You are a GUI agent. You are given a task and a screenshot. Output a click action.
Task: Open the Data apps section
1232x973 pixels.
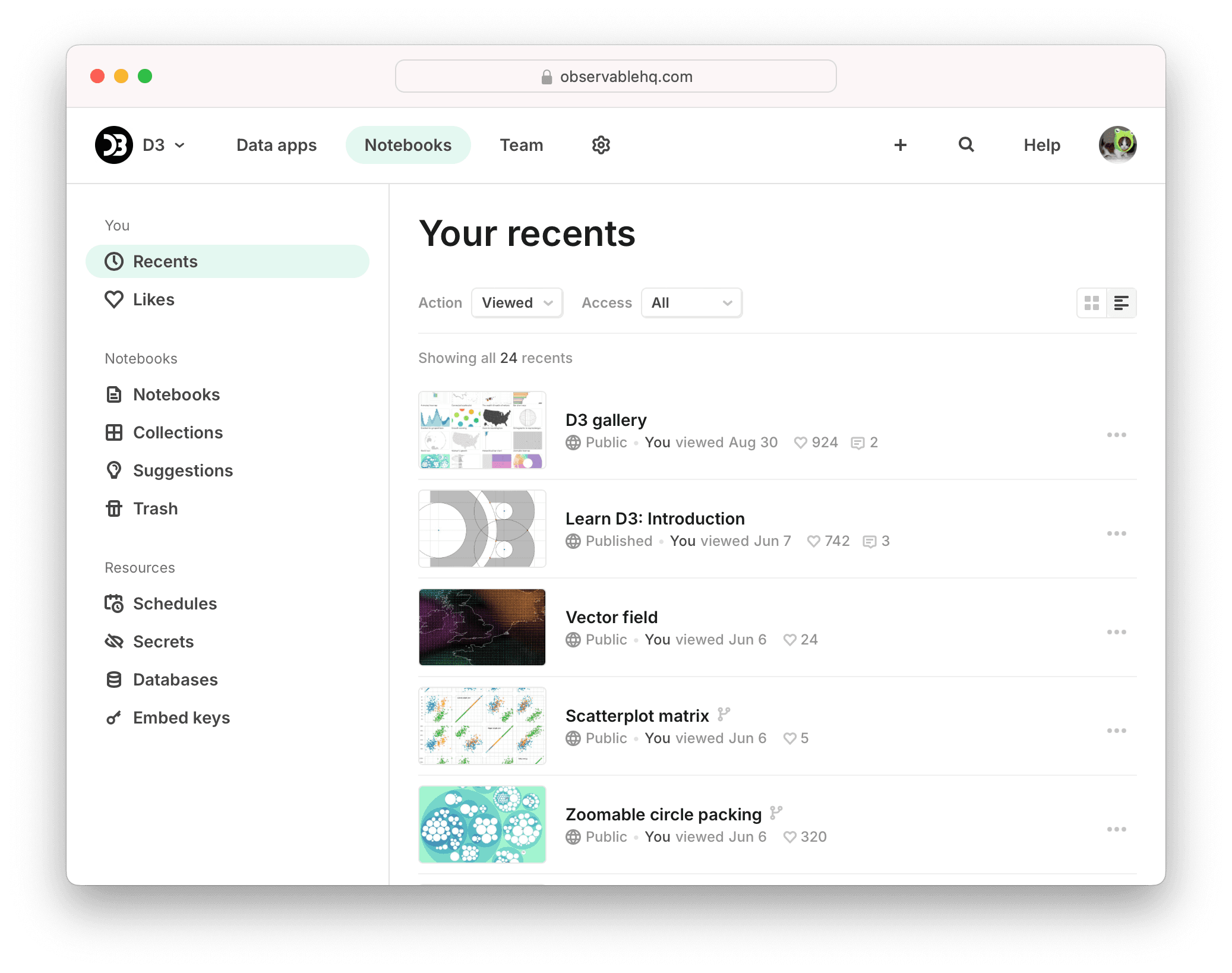pyautogui.click(x=276, y=144)
